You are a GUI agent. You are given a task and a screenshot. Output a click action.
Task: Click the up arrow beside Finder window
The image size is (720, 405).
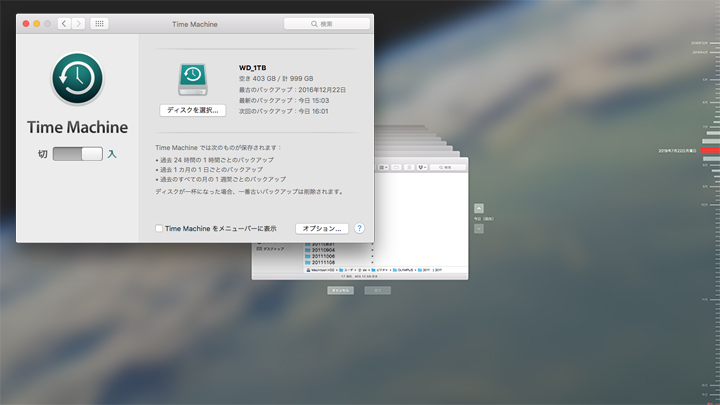[x=478, y=208]
